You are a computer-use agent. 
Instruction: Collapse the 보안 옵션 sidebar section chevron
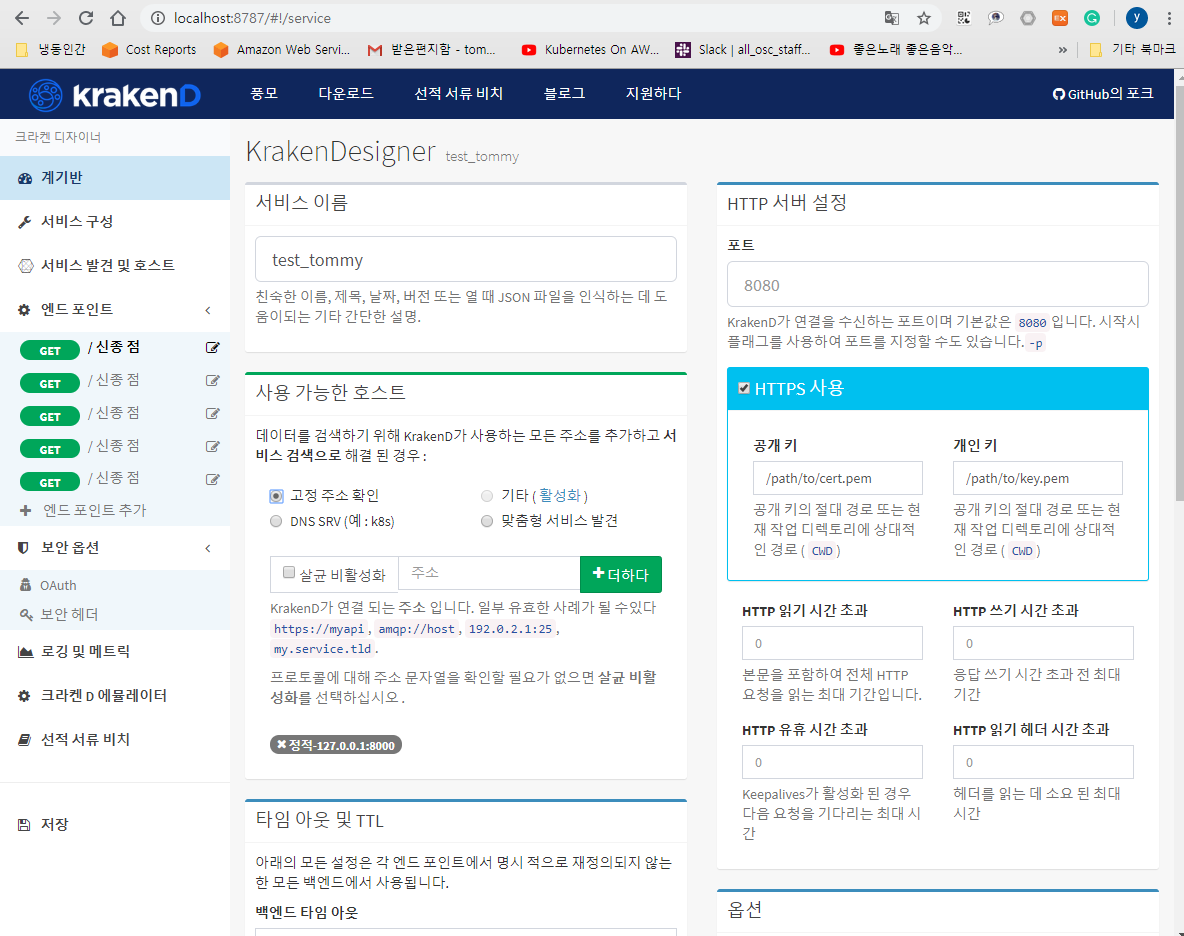208,549
